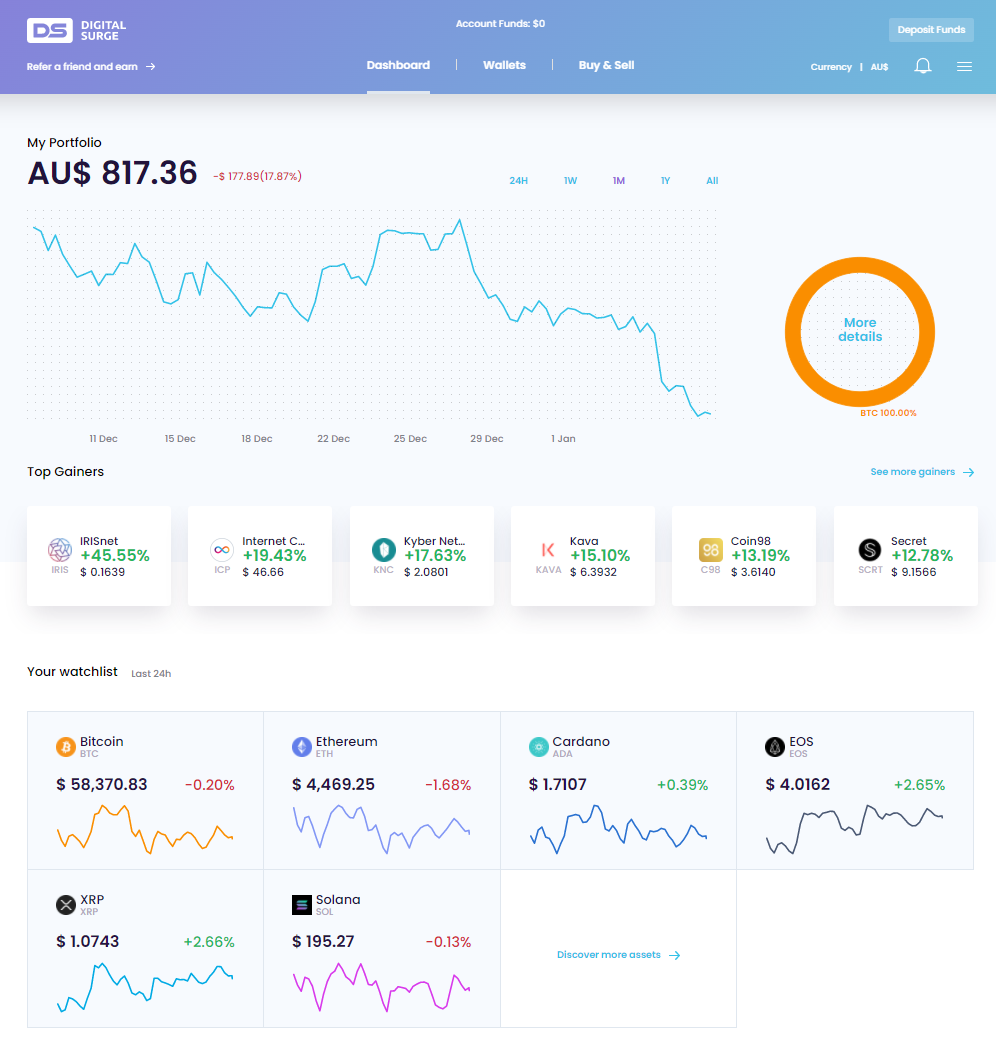
Task: Click the IRISnet coin icon
Action: click(60, 550)
